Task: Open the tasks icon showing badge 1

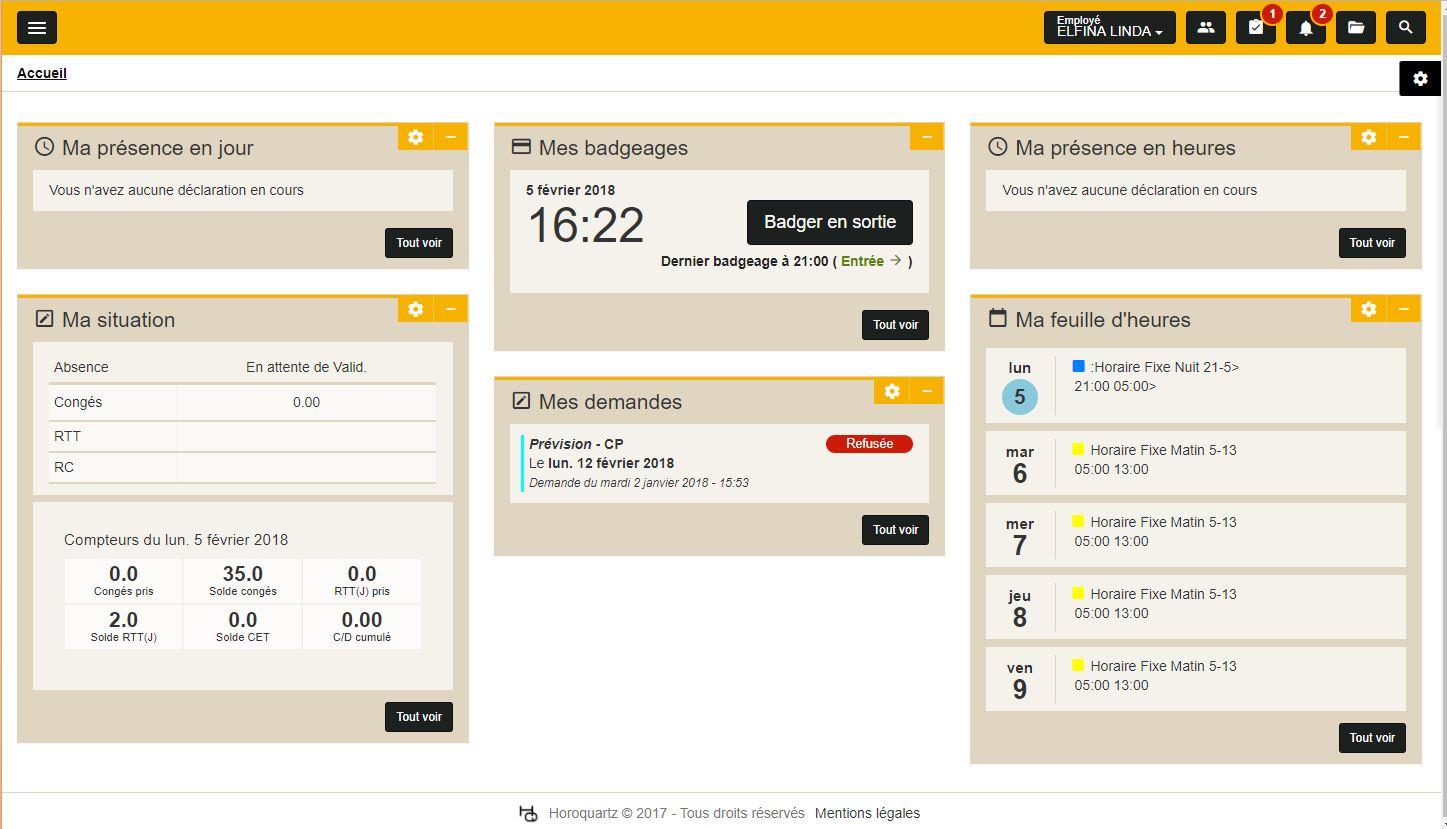Action: (1255, 27)
